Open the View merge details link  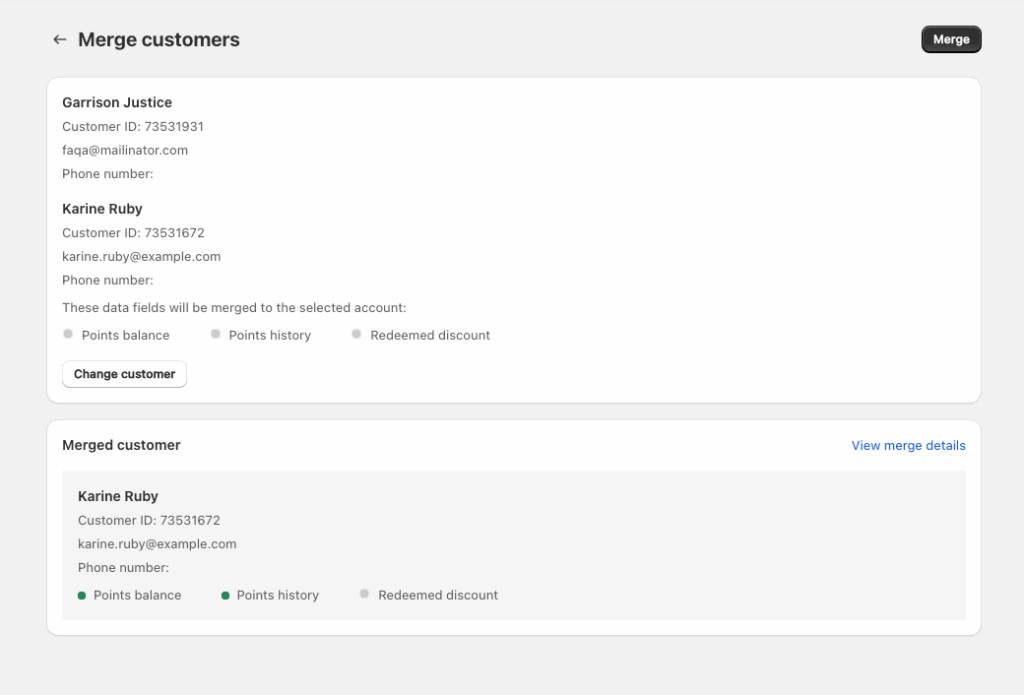[908, 445]
